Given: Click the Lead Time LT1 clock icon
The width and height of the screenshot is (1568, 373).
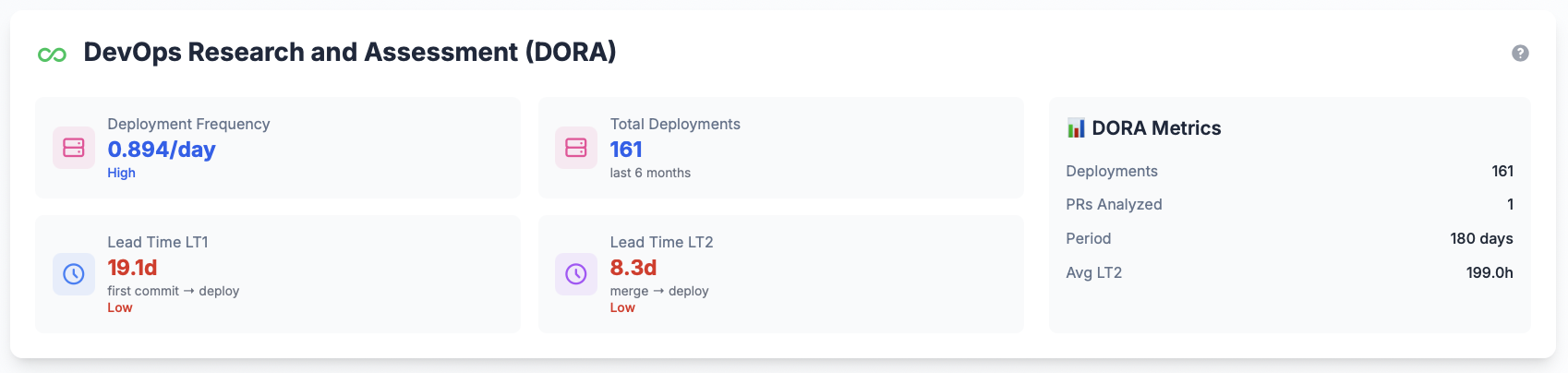Looking at the screenshot, I should [74, 274].
